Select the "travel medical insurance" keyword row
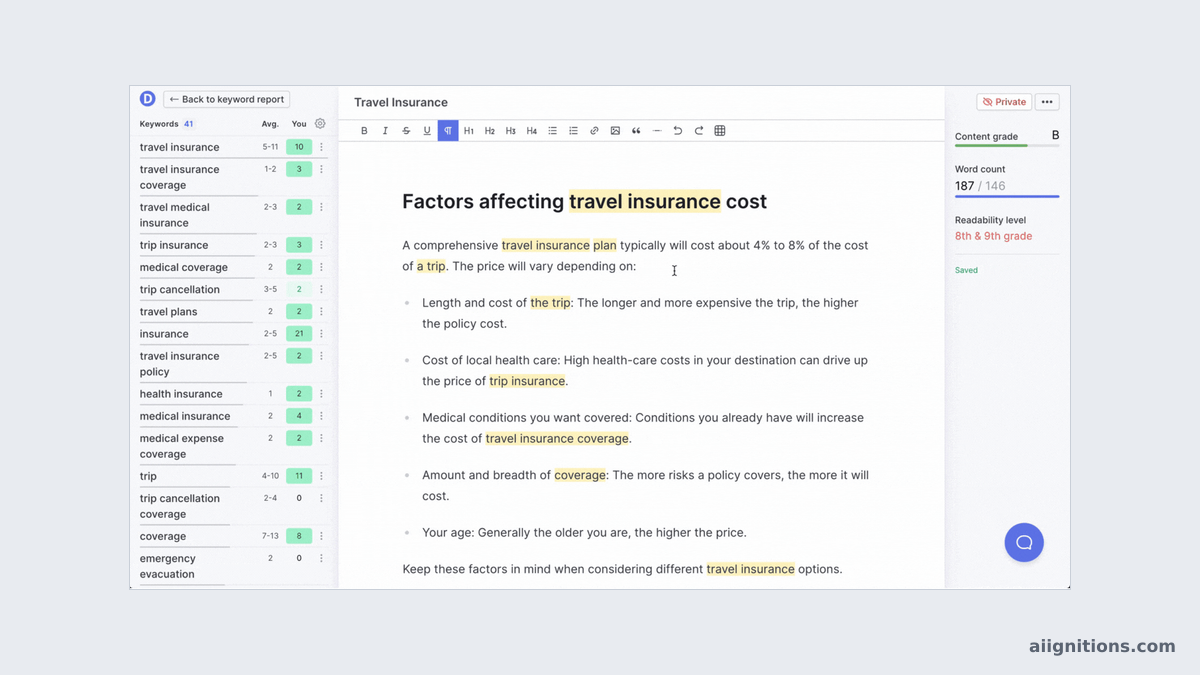 pyautogui.click(x=234, y=215)
